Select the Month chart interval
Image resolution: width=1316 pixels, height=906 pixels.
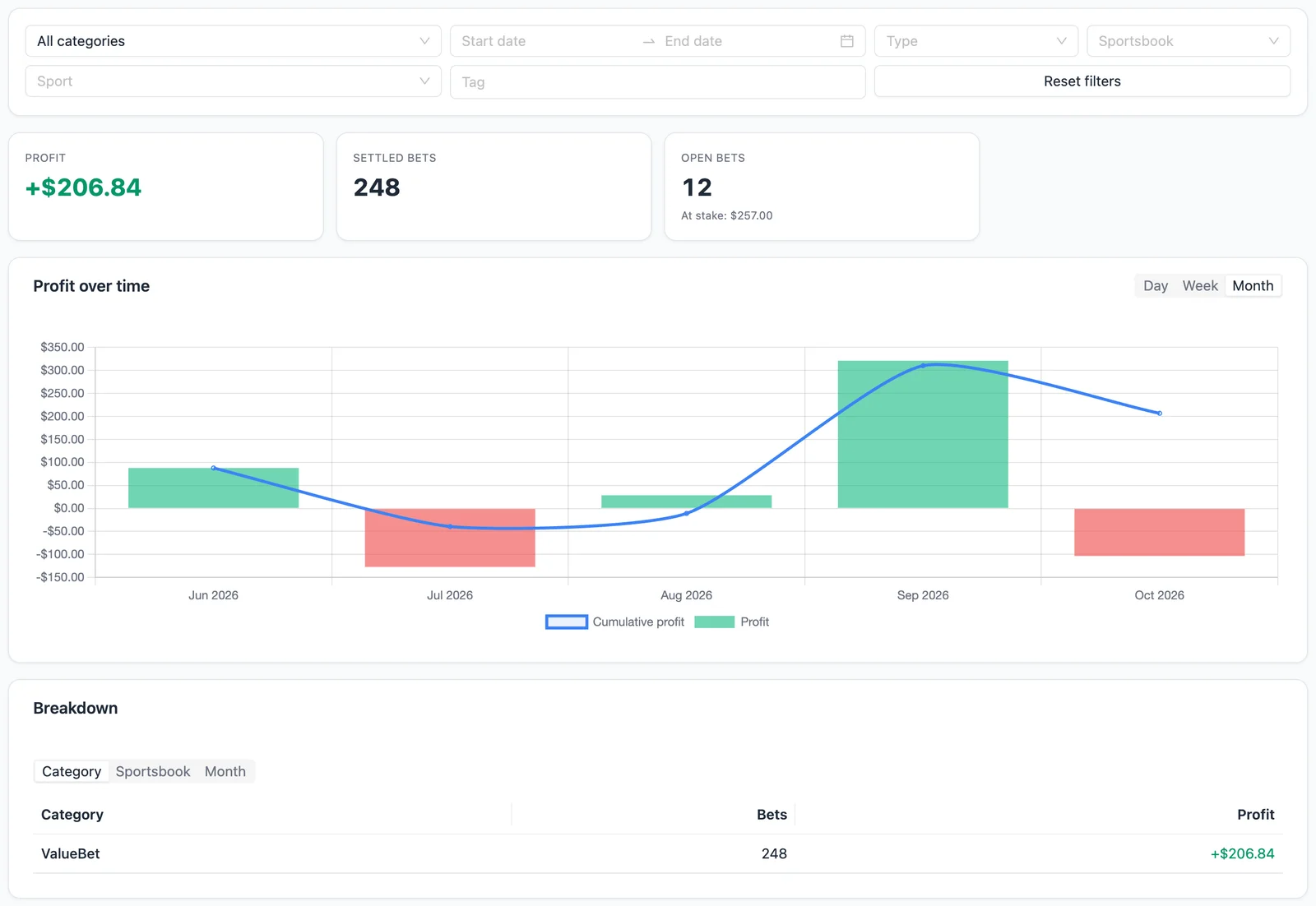(x=1252, y=286)
